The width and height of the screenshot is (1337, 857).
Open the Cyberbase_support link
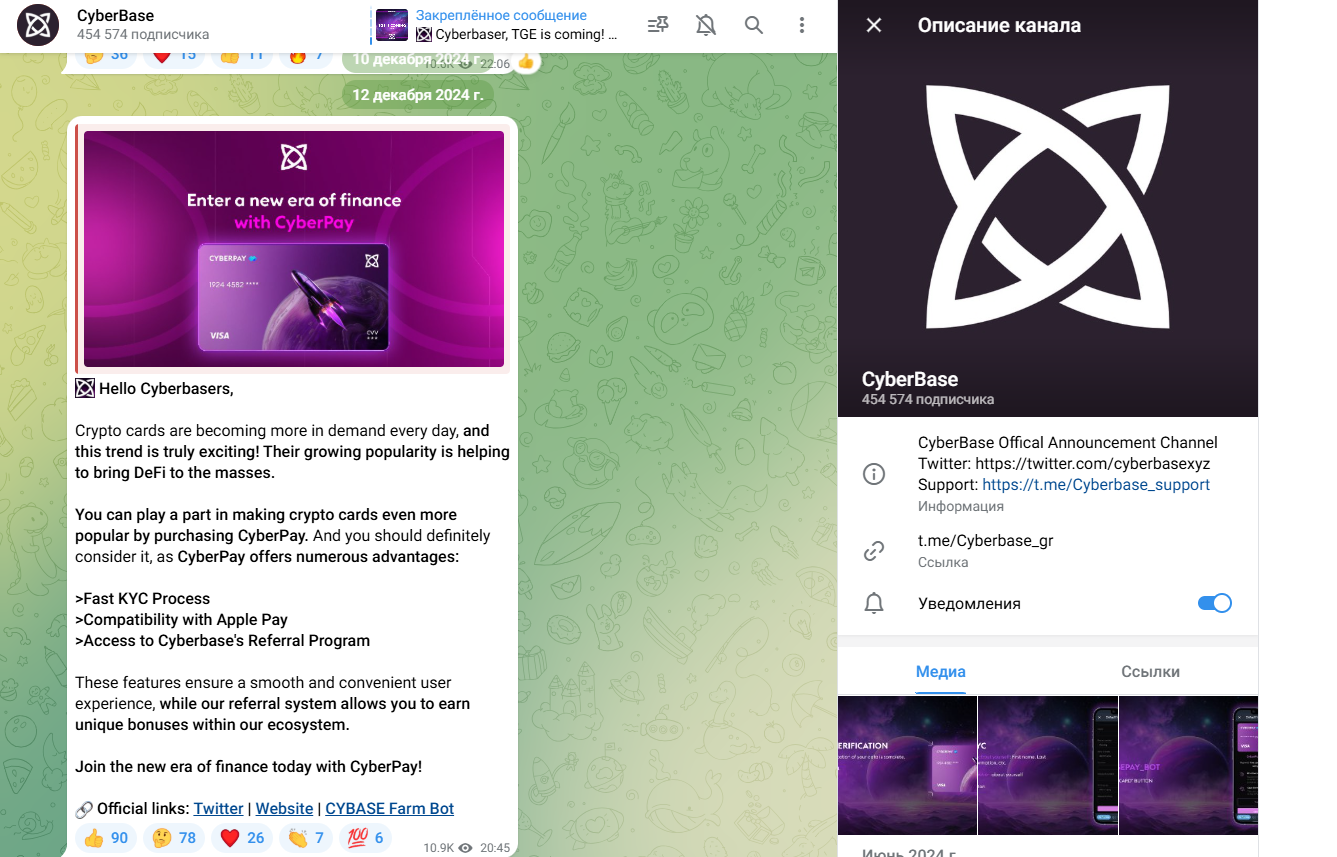pos(1096,484)
